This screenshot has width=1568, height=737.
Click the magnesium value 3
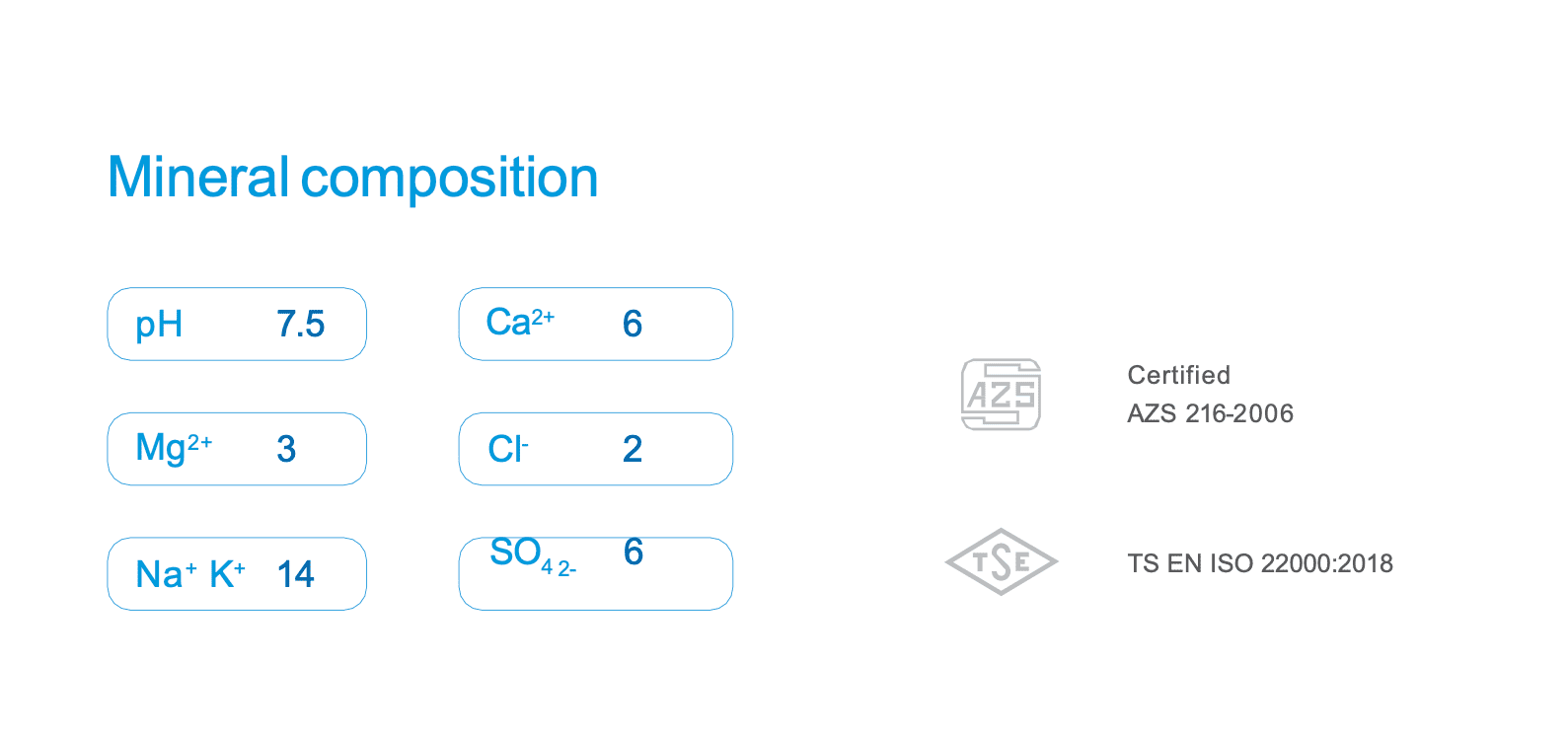tap(286, 450)
